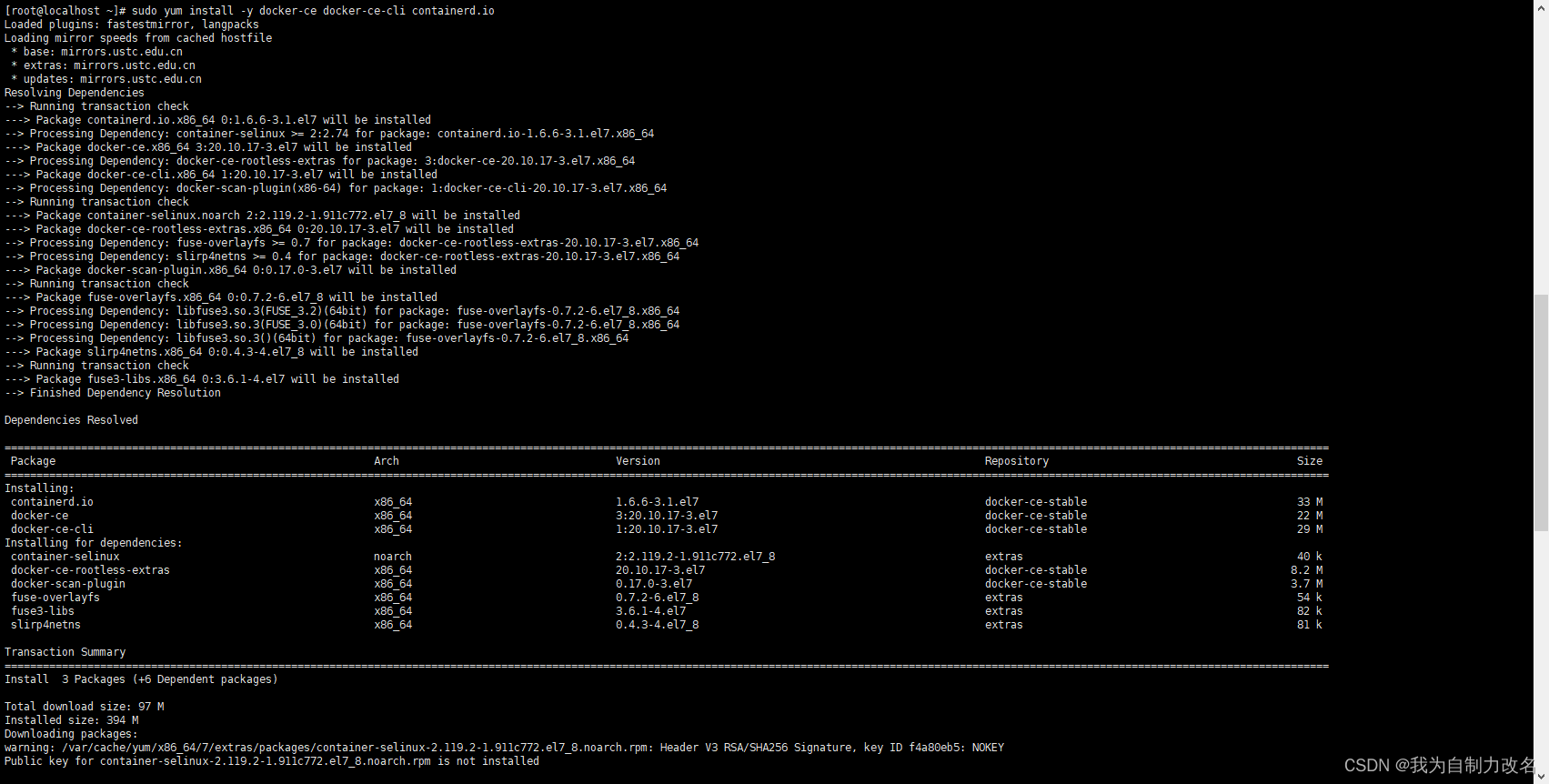
Task: Click dependency line 'fuse-overlayfs >= 0.7'
Action: pyautogui.click(x=351, y=243)
